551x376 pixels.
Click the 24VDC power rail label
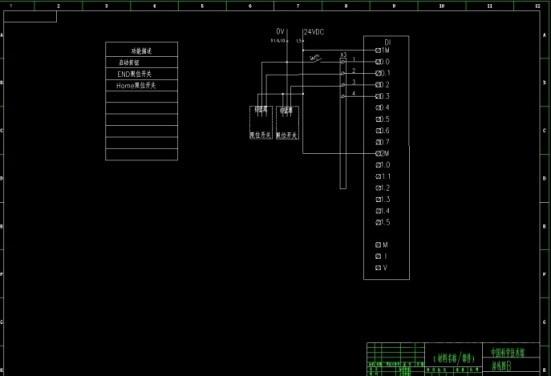coord(314,32)
